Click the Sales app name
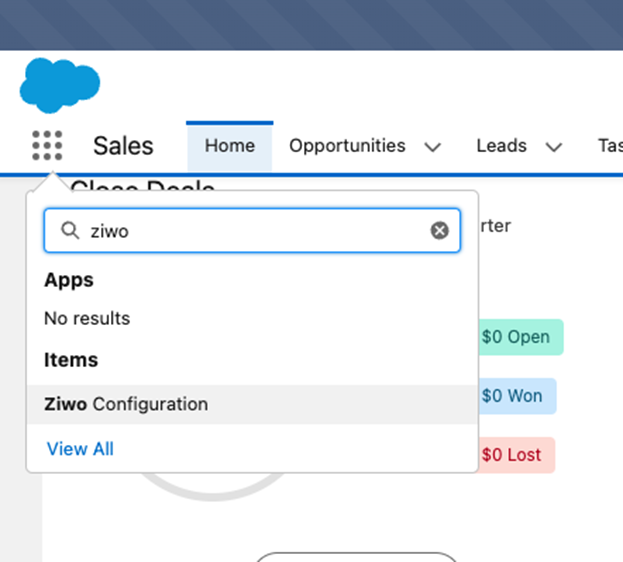The image size is (623, 562). [x=123, y=146]
